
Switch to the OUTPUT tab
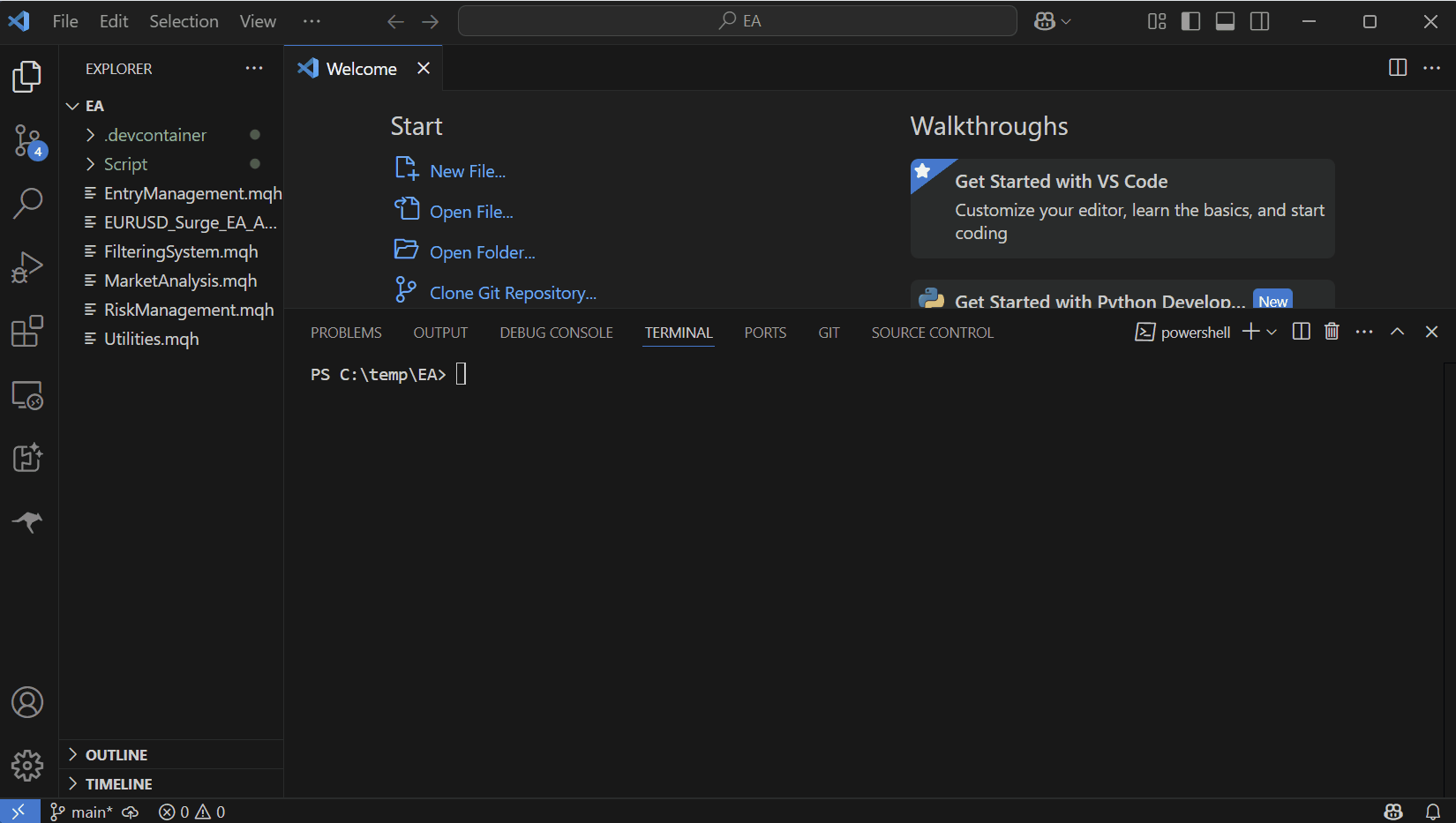click(440, 333)
